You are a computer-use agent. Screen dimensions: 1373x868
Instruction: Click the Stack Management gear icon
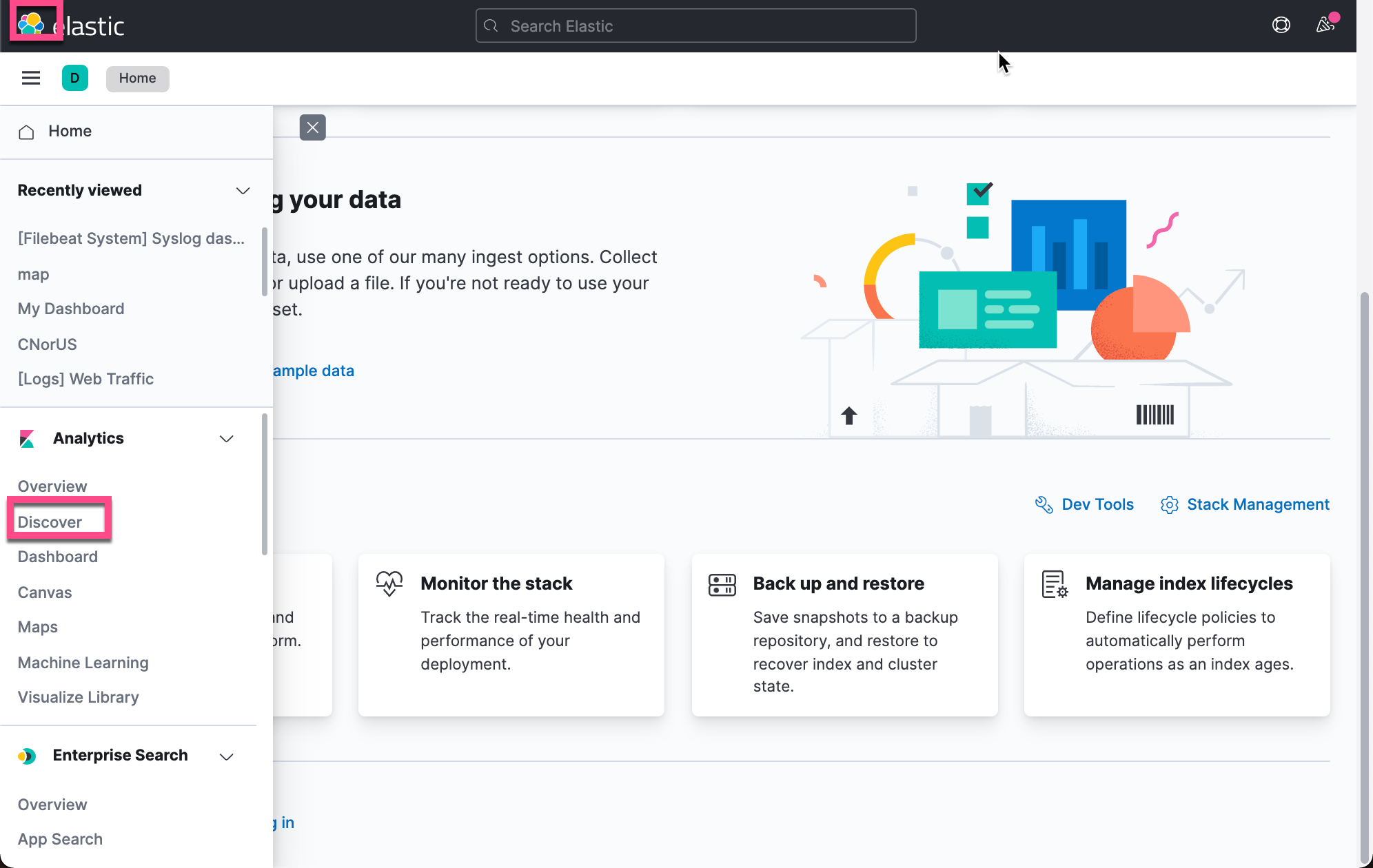[1169, 504]
